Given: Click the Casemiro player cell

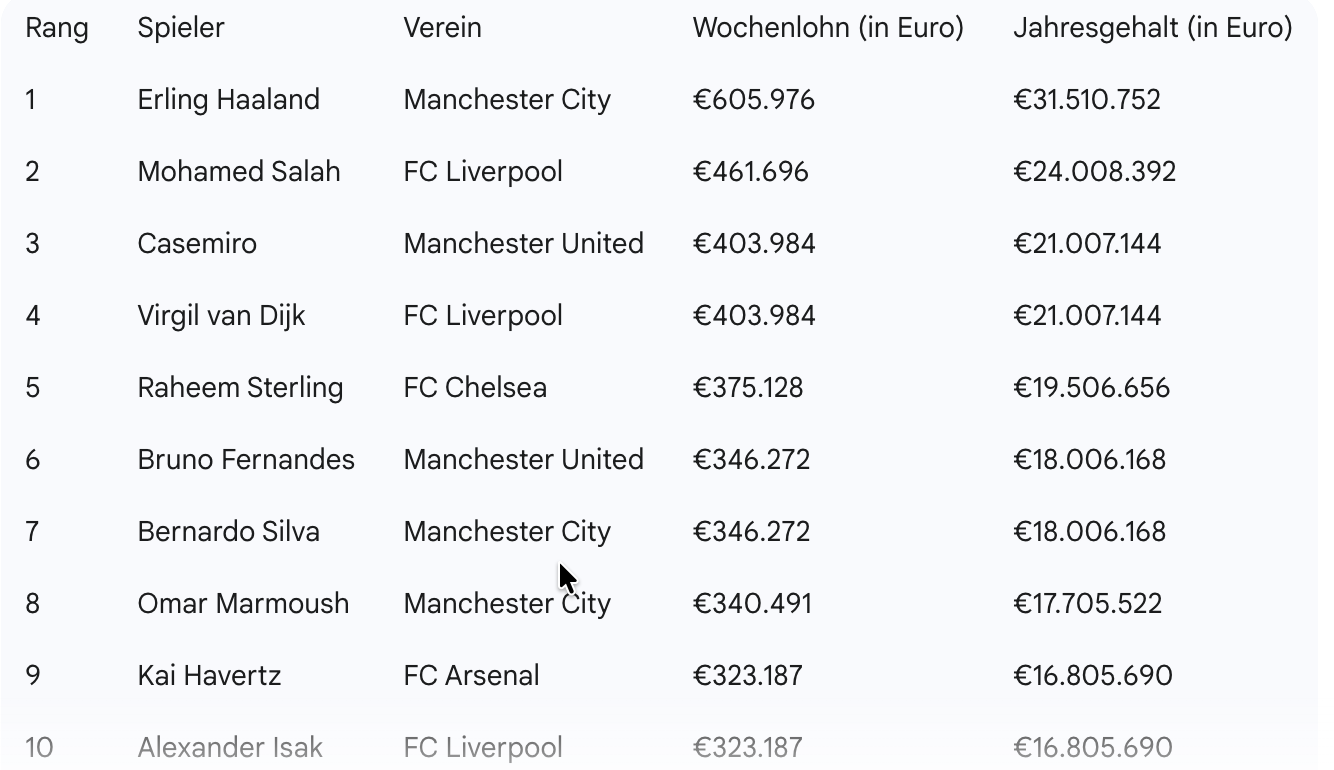Looking at the screenshot, I should coord(197,244).
